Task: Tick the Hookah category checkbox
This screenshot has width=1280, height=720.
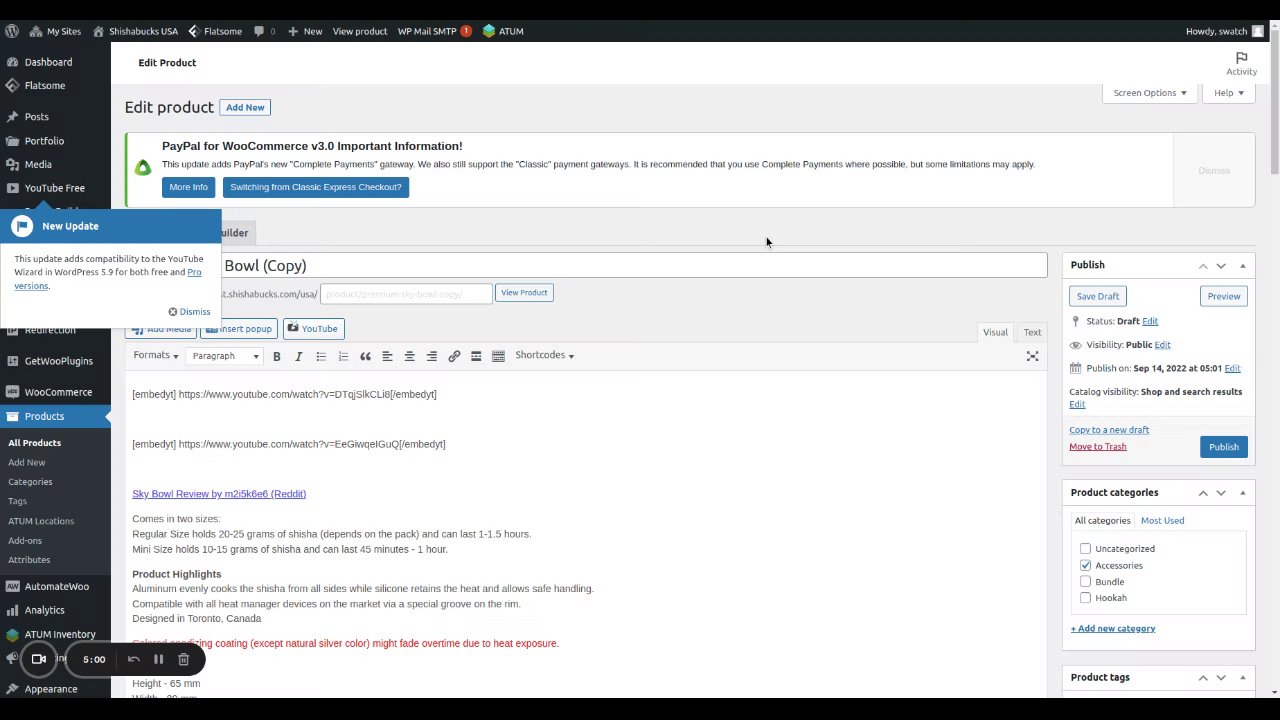Action: [x=1085, y=598]
